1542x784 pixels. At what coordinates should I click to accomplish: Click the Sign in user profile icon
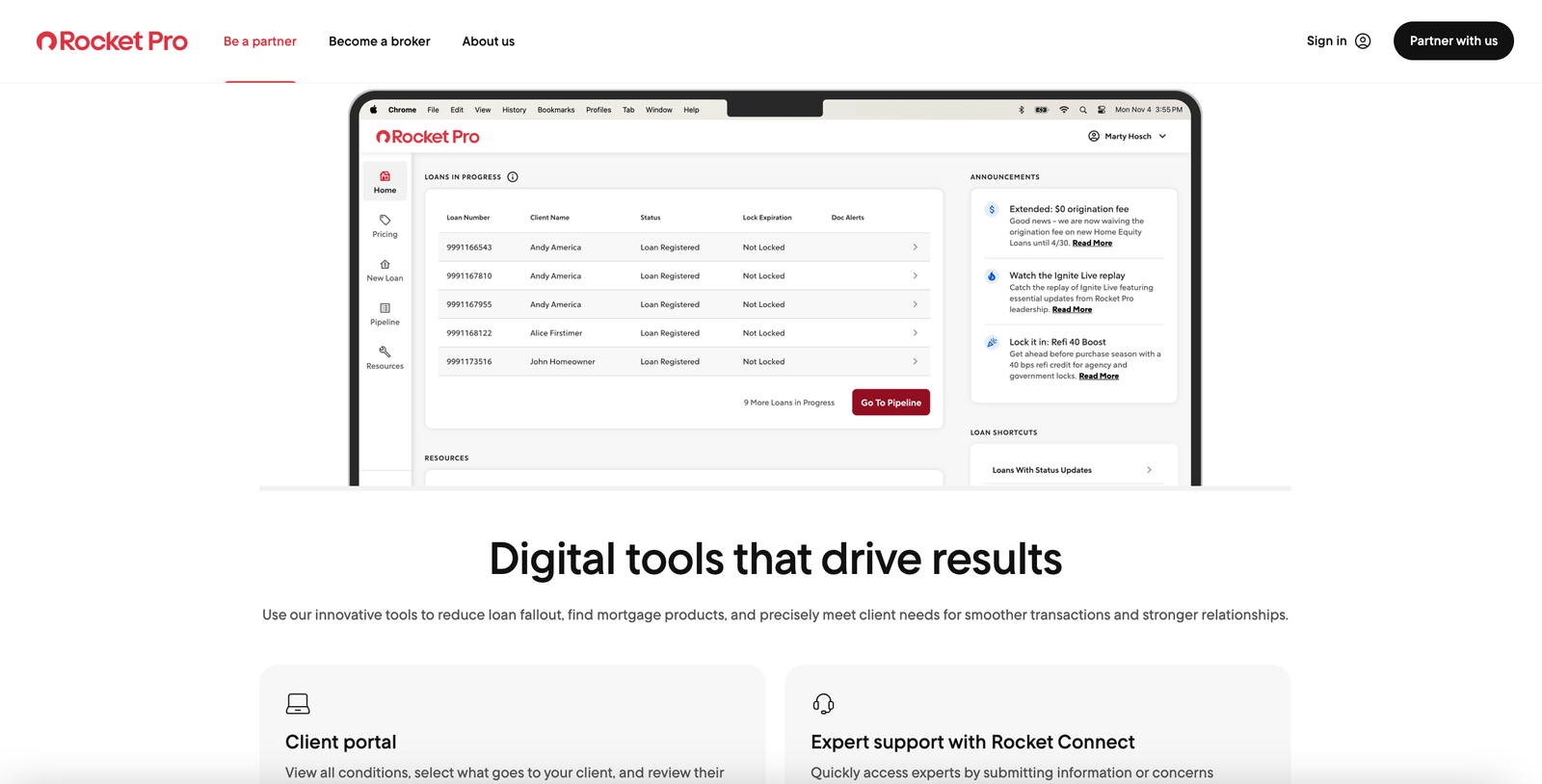point(1363,40)
